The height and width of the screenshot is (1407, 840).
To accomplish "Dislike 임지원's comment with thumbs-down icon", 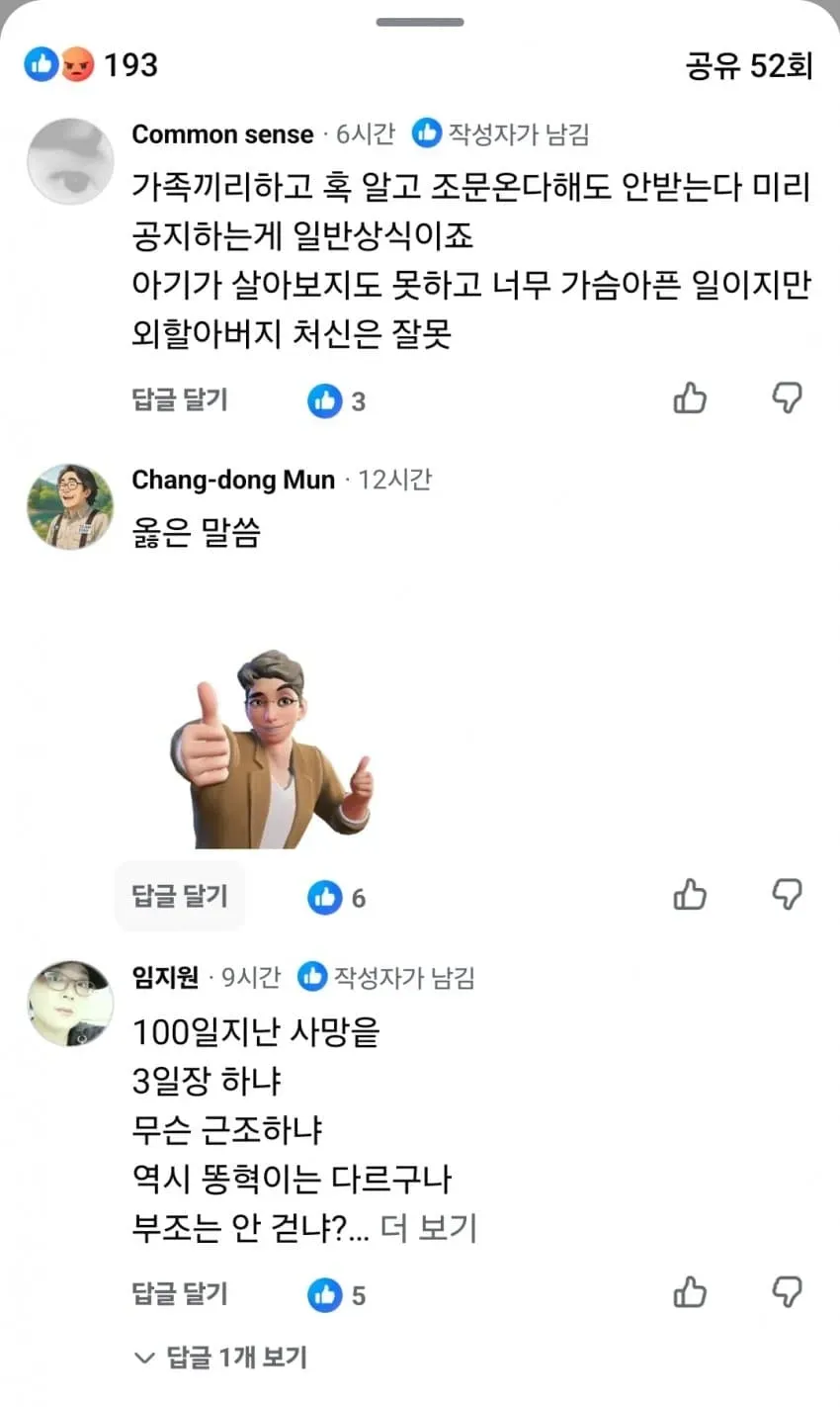I will click(x=787, y=1292).
